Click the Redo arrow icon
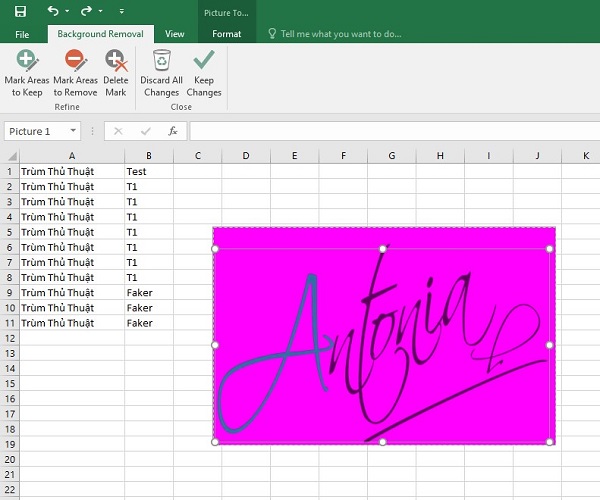Viewport: 600px width, 500px height. 86,11
